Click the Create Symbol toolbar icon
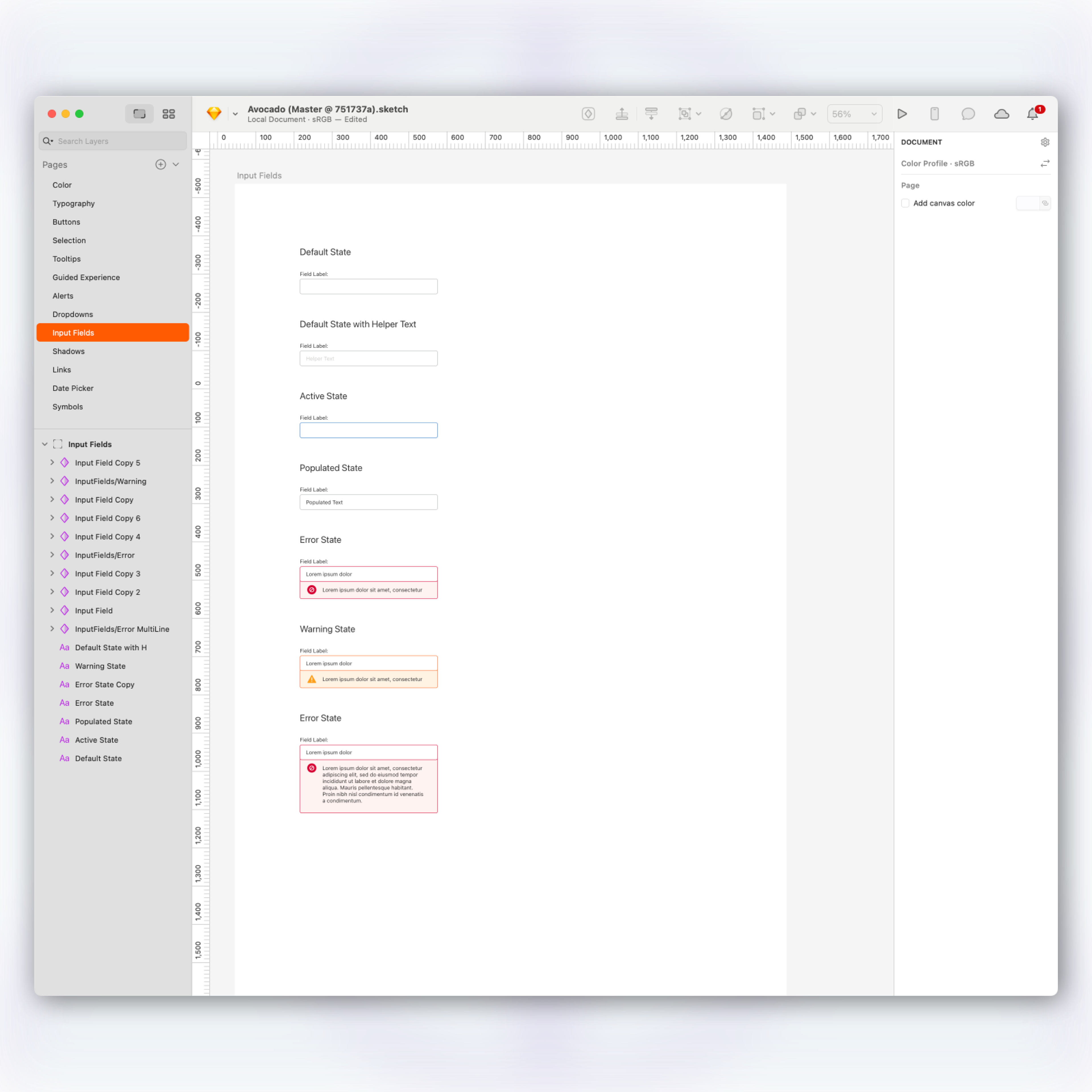 coord(588,114)
